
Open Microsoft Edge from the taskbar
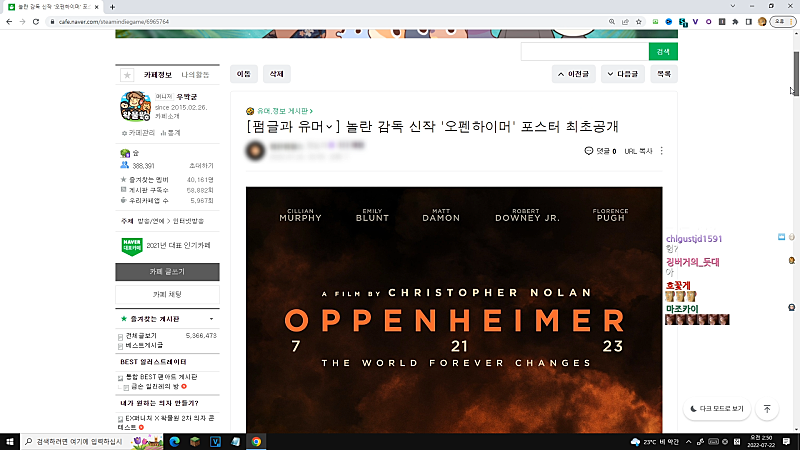pos(174,441)
